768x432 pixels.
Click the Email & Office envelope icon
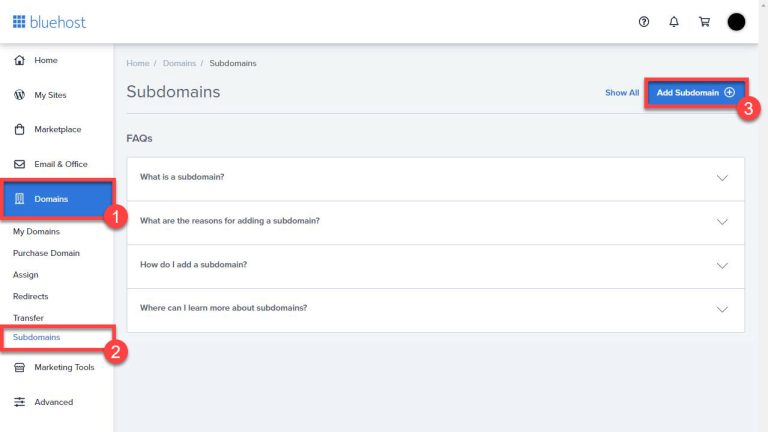click(x=19, y=164)
